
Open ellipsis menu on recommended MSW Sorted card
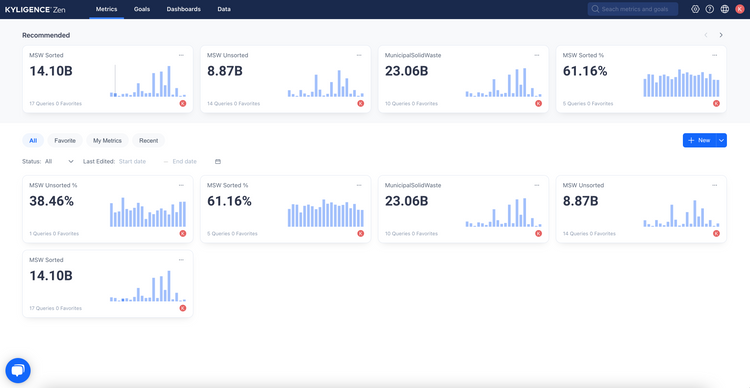181,55
